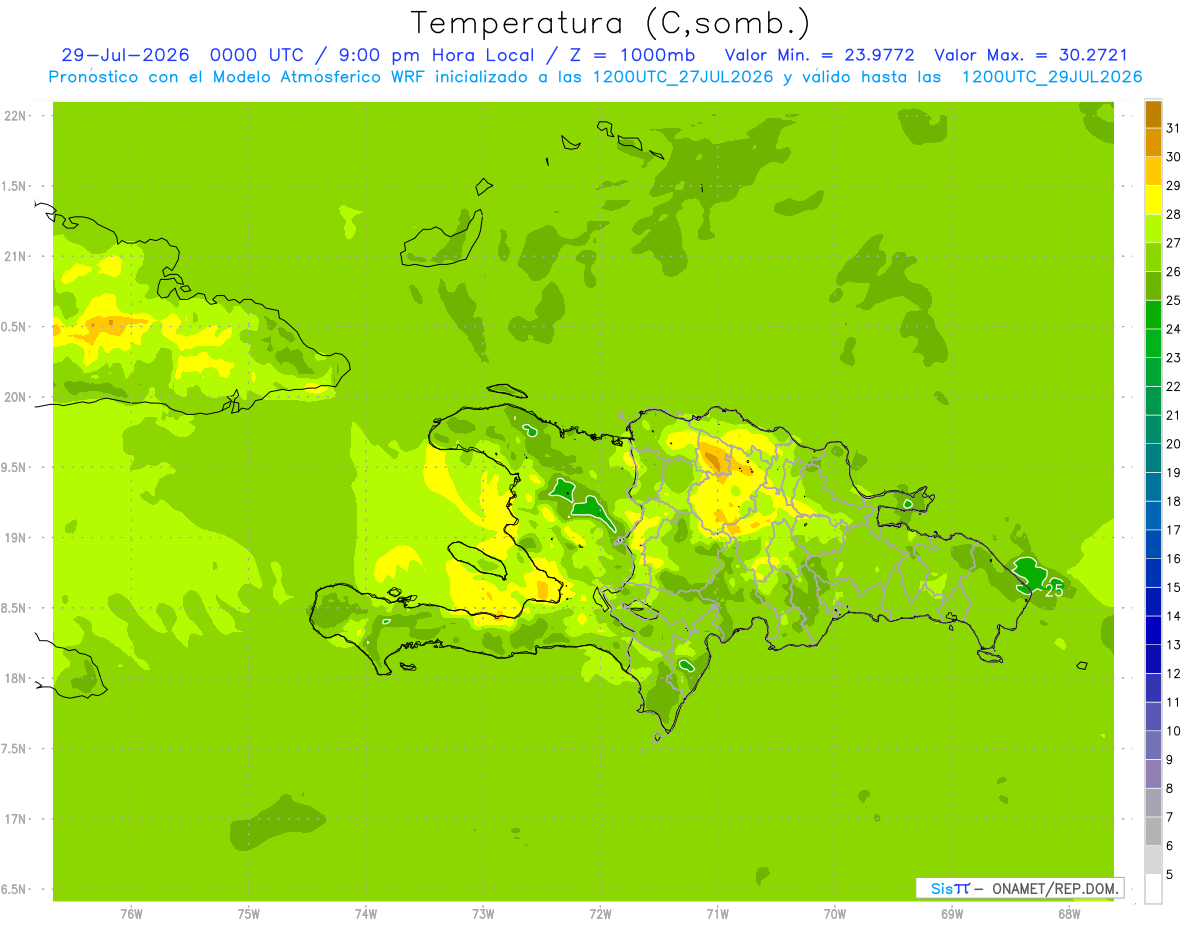Image resolution: width=1200 pixels, height=927 pixels.
Task: Select the pressure level 'Z = 1000mb'
Action: (633, 55)
